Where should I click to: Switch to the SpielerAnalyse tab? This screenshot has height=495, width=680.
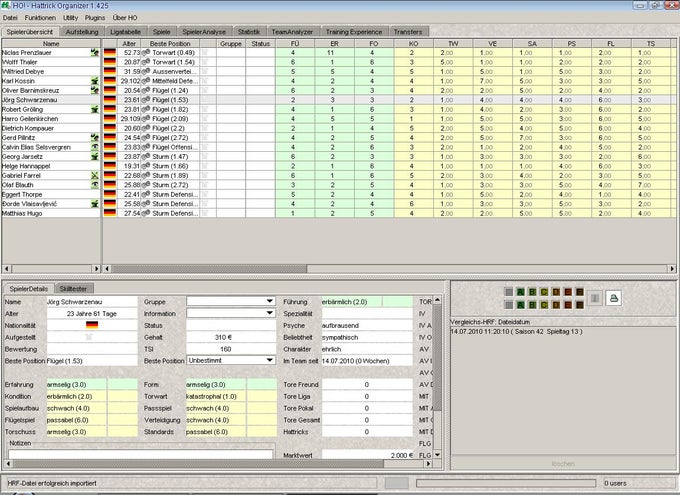coord(204,32)
